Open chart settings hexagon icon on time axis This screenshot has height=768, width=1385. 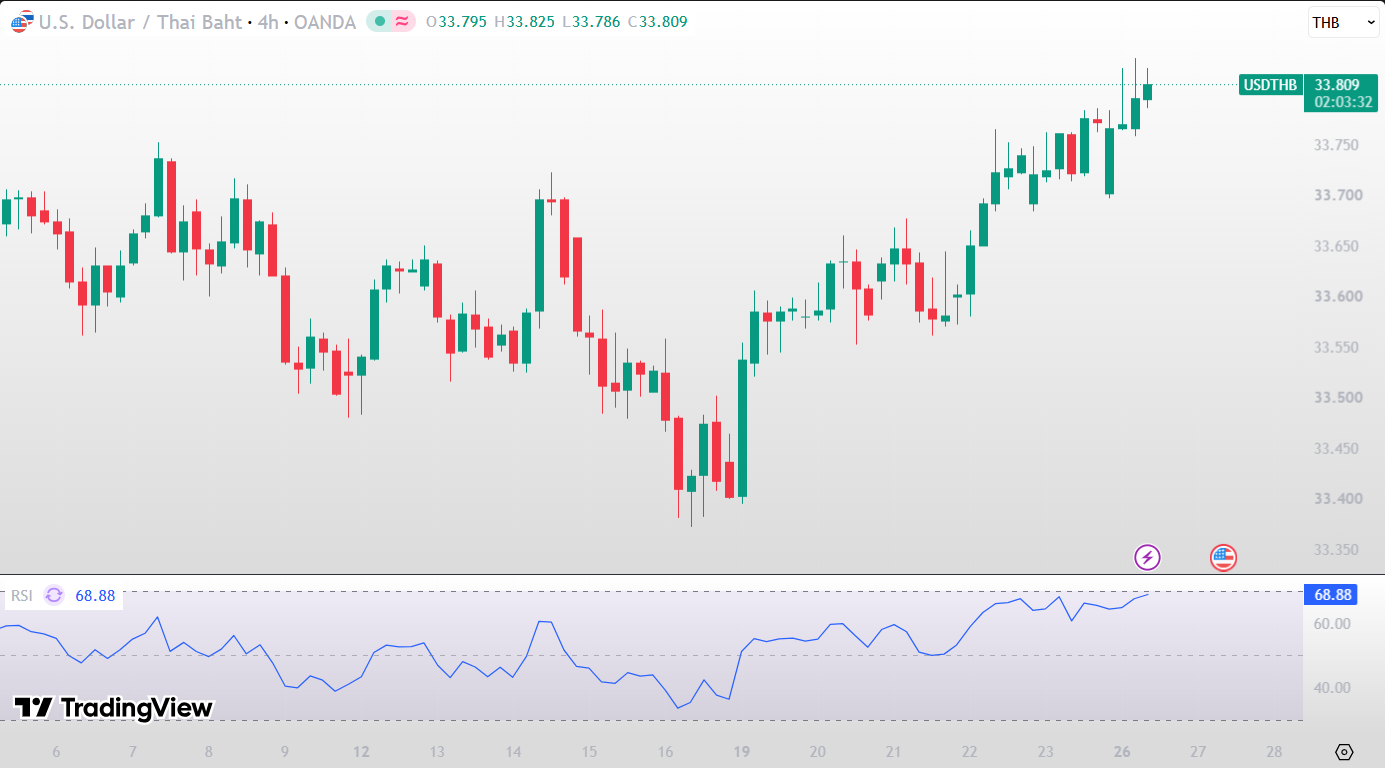pyautogui.click(x=1344, y=752)
